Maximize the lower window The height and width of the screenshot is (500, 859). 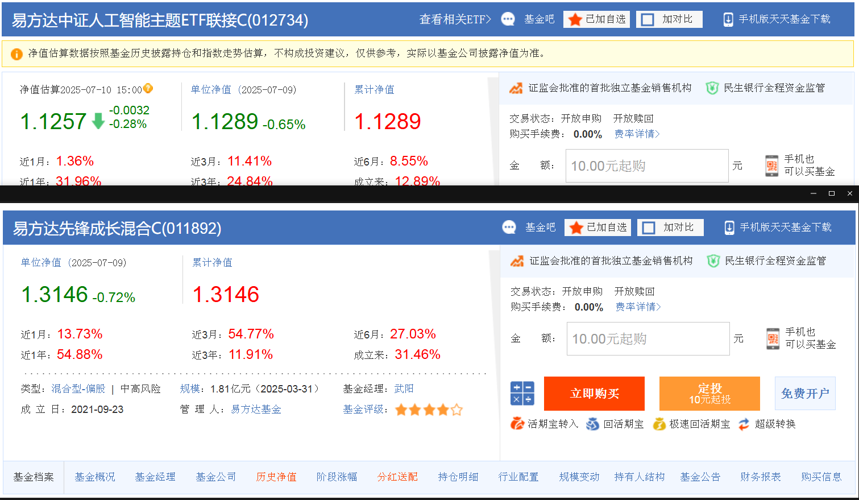point(831,193)
